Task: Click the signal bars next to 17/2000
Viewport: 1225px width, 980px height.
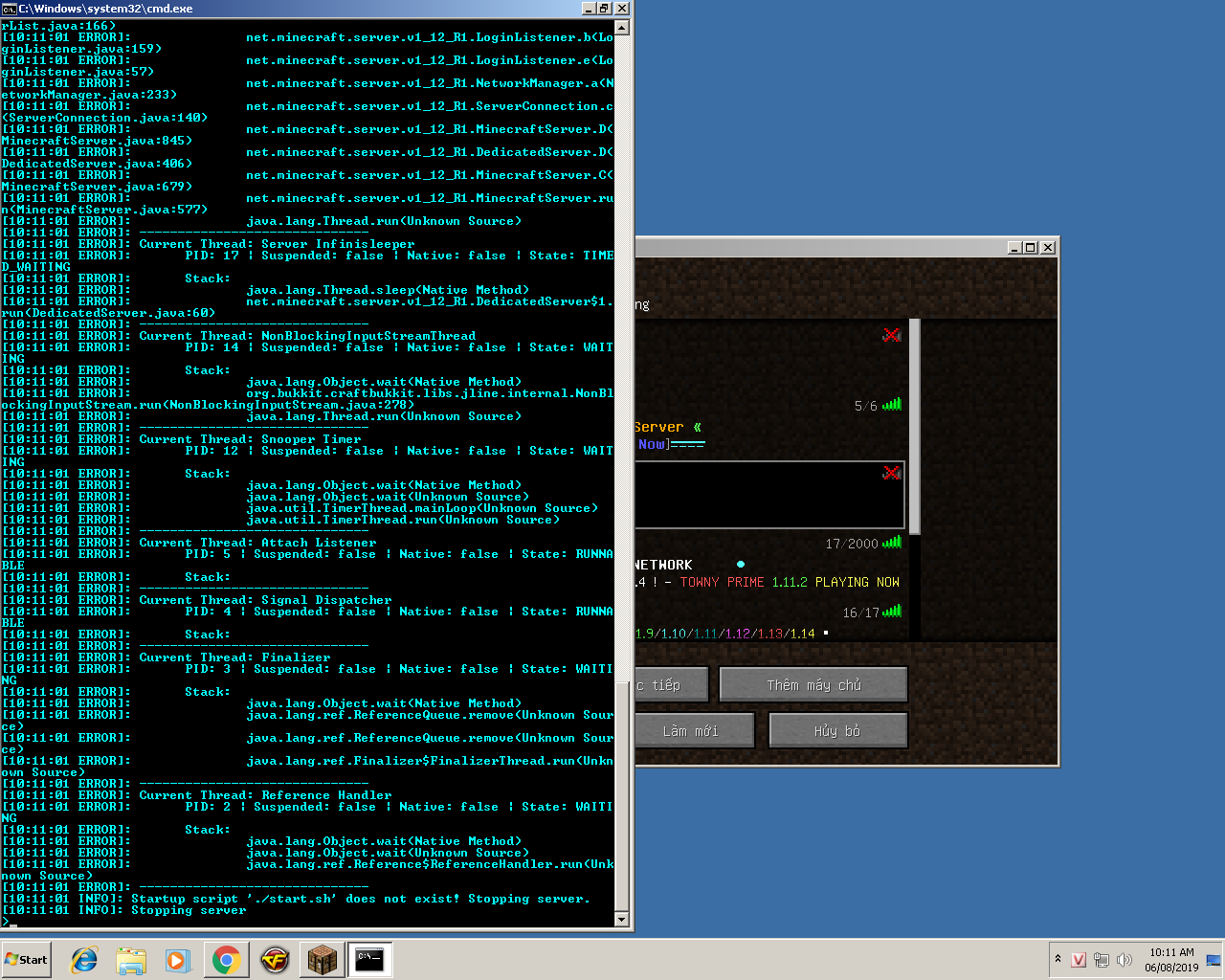Action: click(892, 542)
